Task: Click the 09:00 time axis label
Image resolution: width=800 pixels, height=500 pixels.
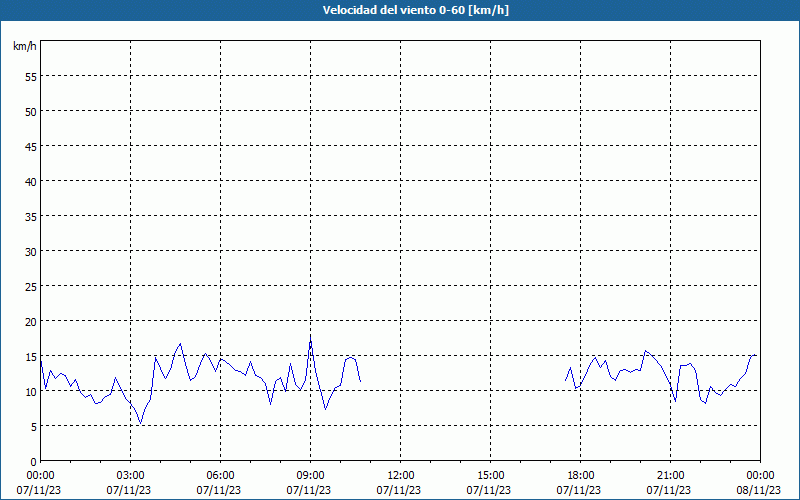Action: [x=310, y=476]
